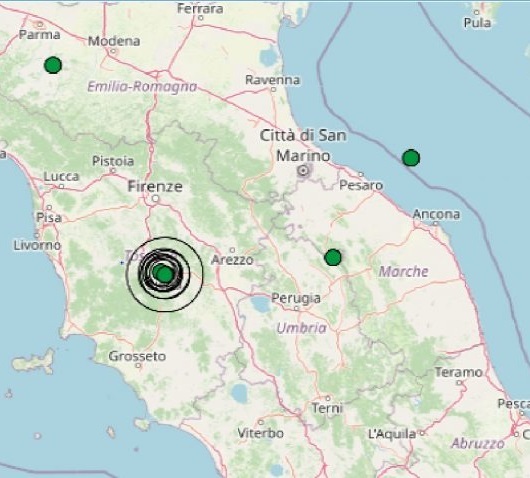The height and width of the screenshot is (478, 530).
Task: Select the Terni city label
Action: pos(327,408)
